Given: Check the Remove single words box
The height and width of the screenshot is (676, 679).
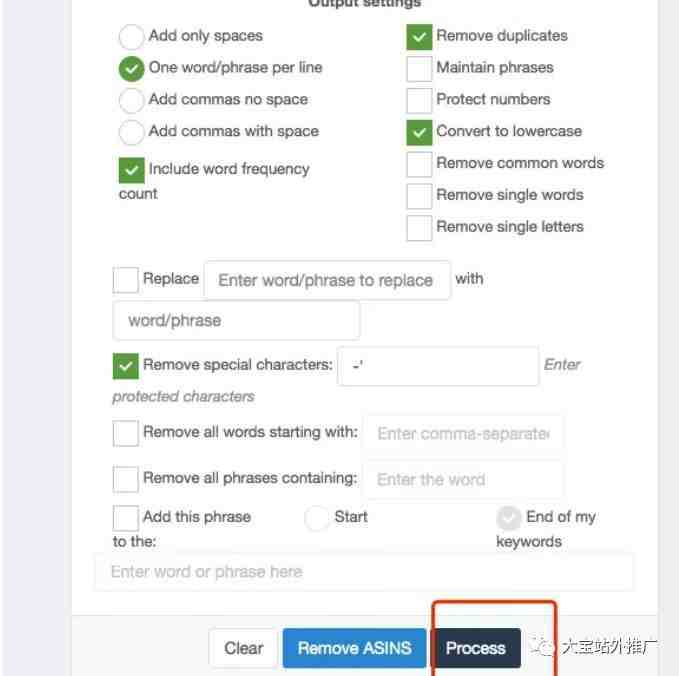Looking at the screenshot, I should pyautogui.click(x=419, y=196).
